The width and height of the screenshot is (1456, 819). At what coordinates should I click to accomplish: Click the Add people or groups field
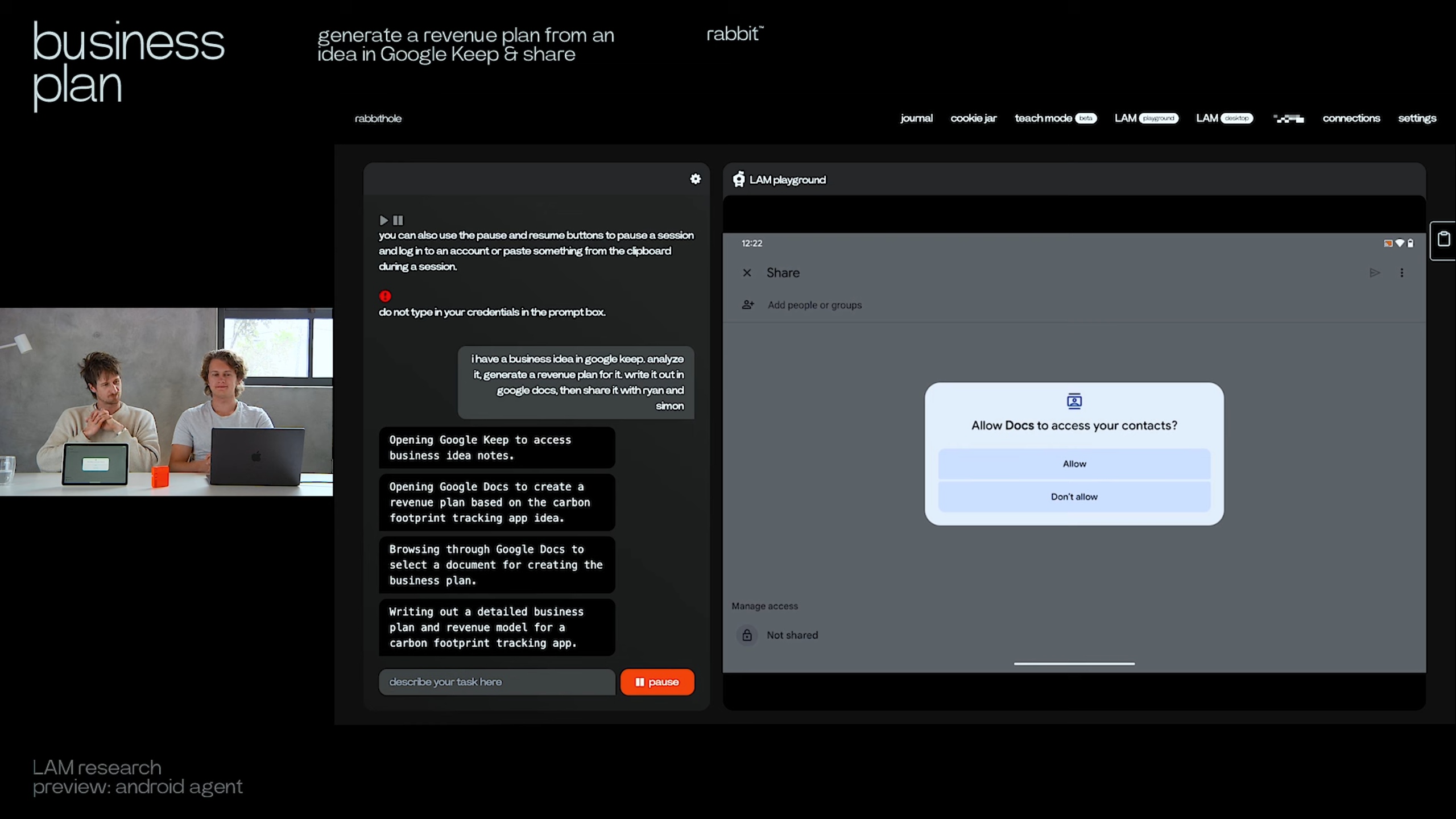[x=814, y=305]
